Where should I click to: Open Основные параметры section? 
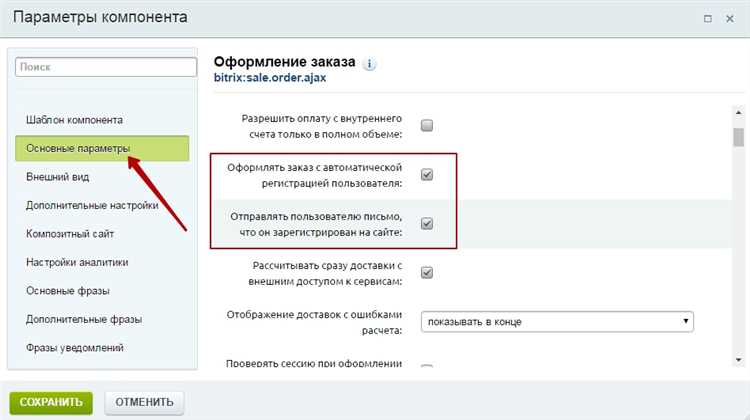(102, 148)
